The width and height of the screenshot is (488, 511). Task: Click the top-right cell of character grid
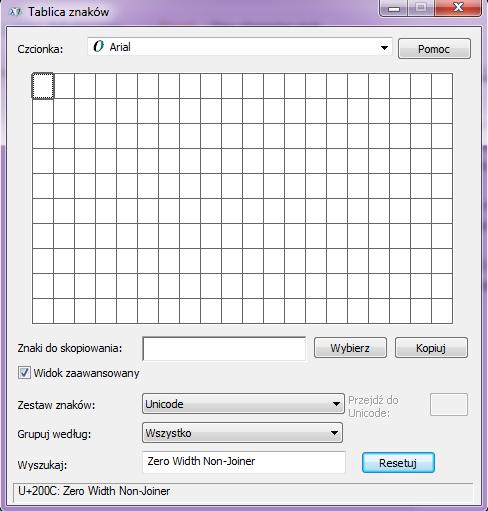click(x=442, y=86)
